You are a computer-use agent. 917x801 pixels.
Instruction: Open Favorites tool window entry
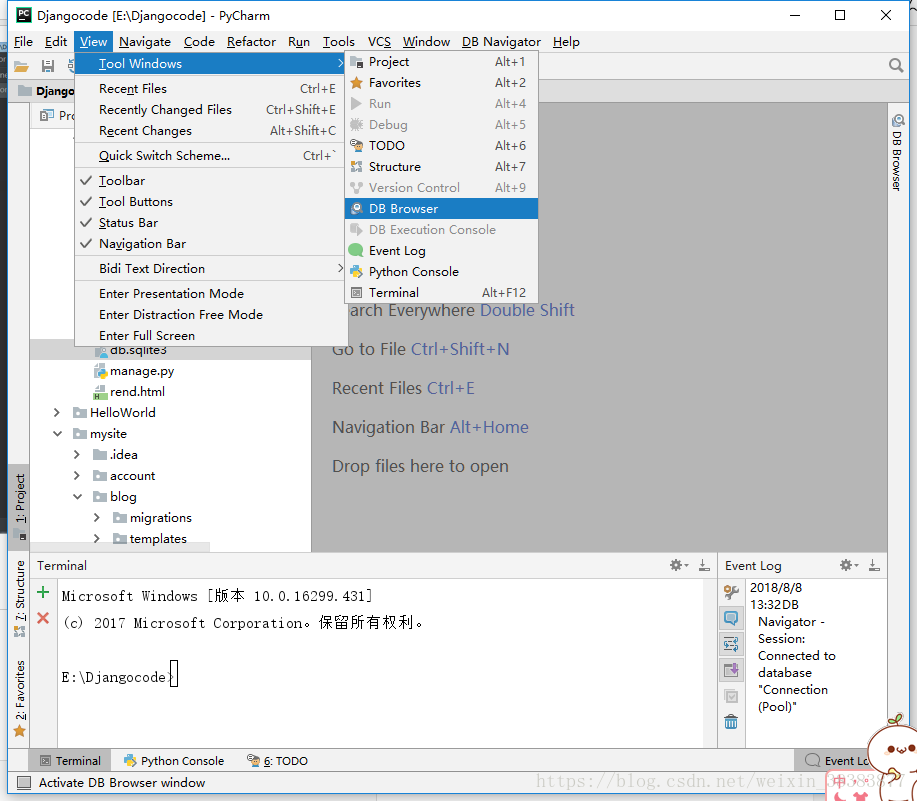coord(442,82)
